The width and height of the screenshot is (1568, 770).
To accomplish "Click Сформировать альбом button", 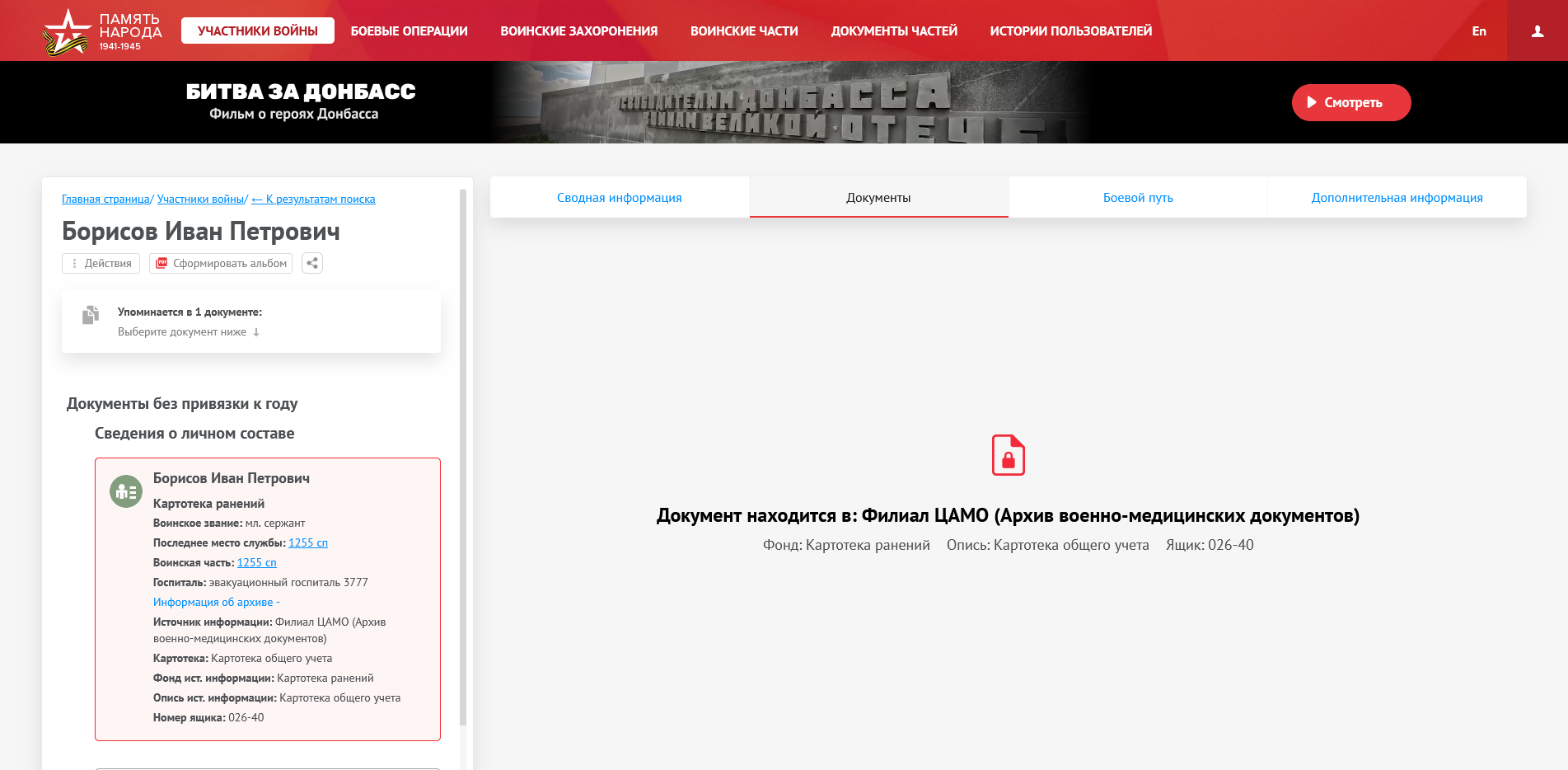I will click(x=221, y=264).
